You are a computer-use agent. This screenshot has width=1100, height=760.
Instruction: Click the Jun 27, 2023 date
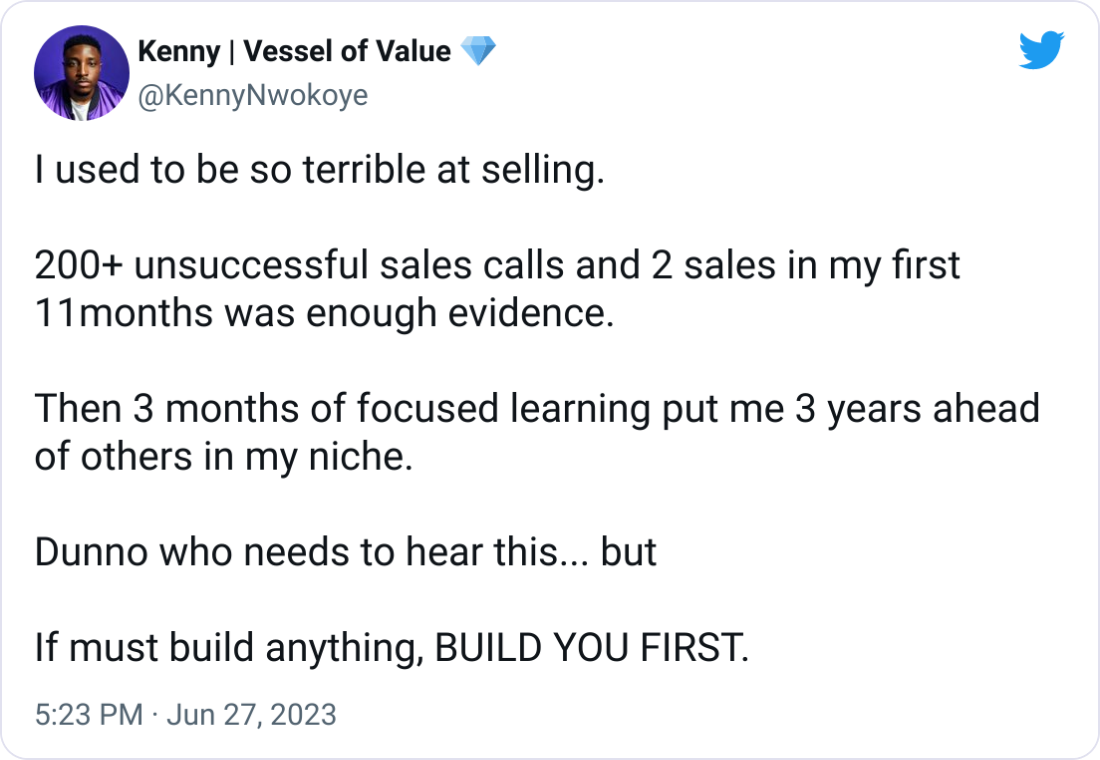[x=252, y=715]
